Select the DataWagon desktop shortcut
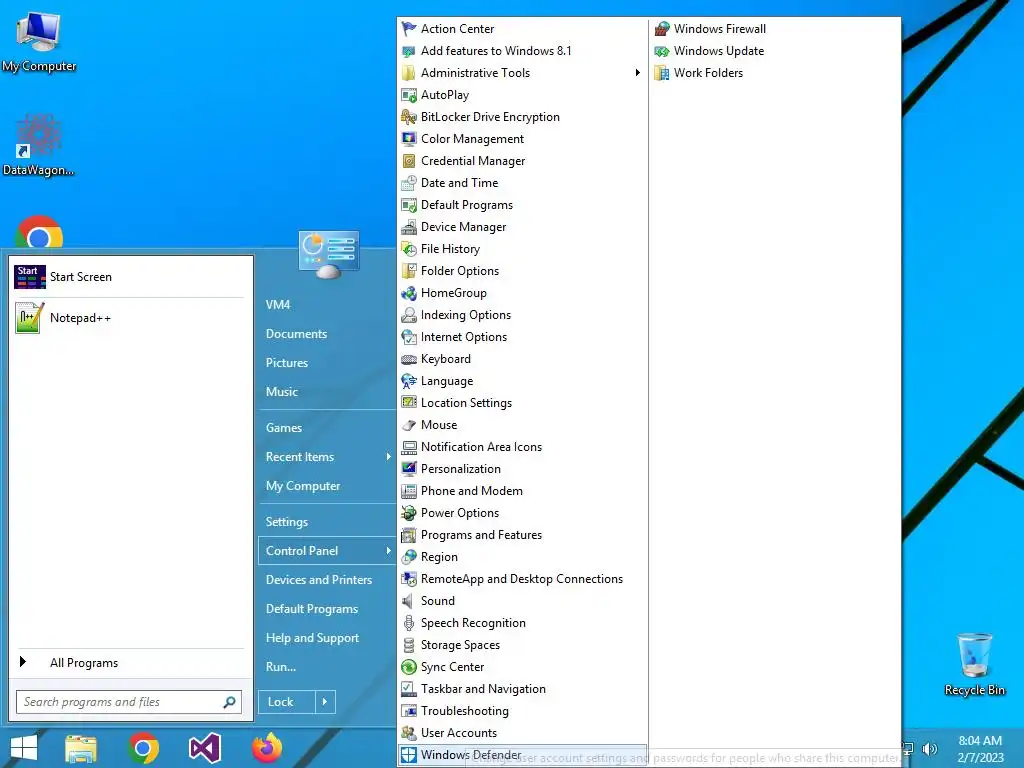Viewport: 1024px width, 768px height. [39, 145]
